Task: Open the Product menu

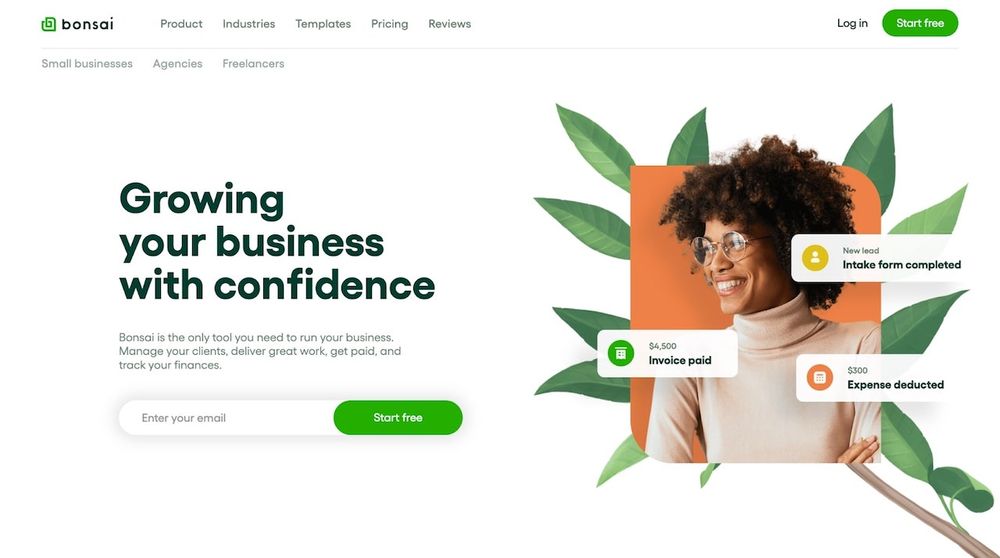Action: point(181,24)
